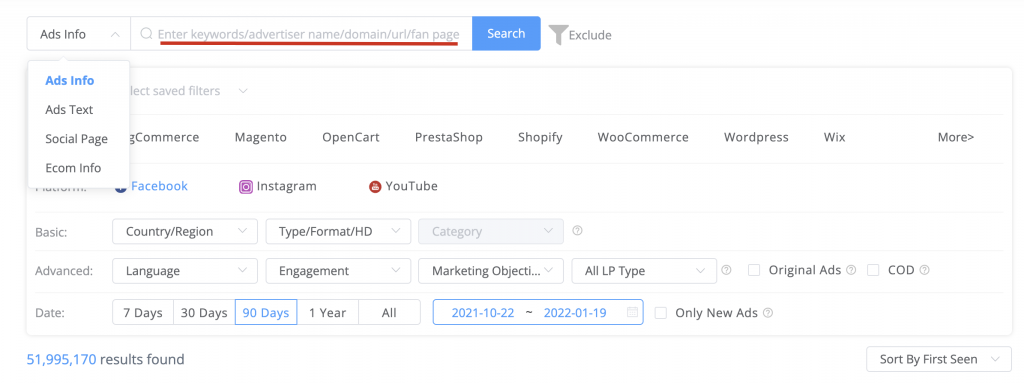Viewport: 1024px width, 384px height.
Task: Select the YouTube platform icon
Action: (375, 187)
